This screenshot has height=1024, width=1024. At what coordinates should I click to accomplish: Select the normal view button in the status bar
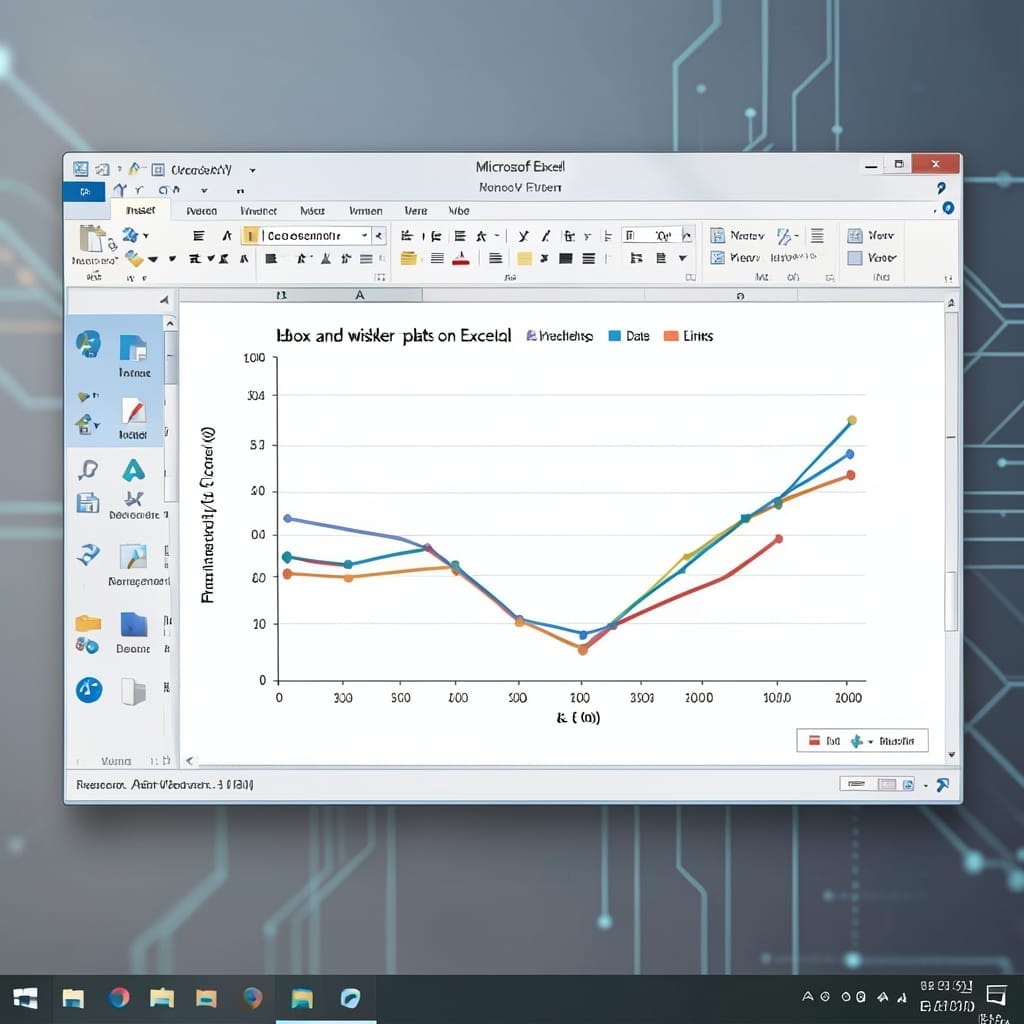click(856, 784)
